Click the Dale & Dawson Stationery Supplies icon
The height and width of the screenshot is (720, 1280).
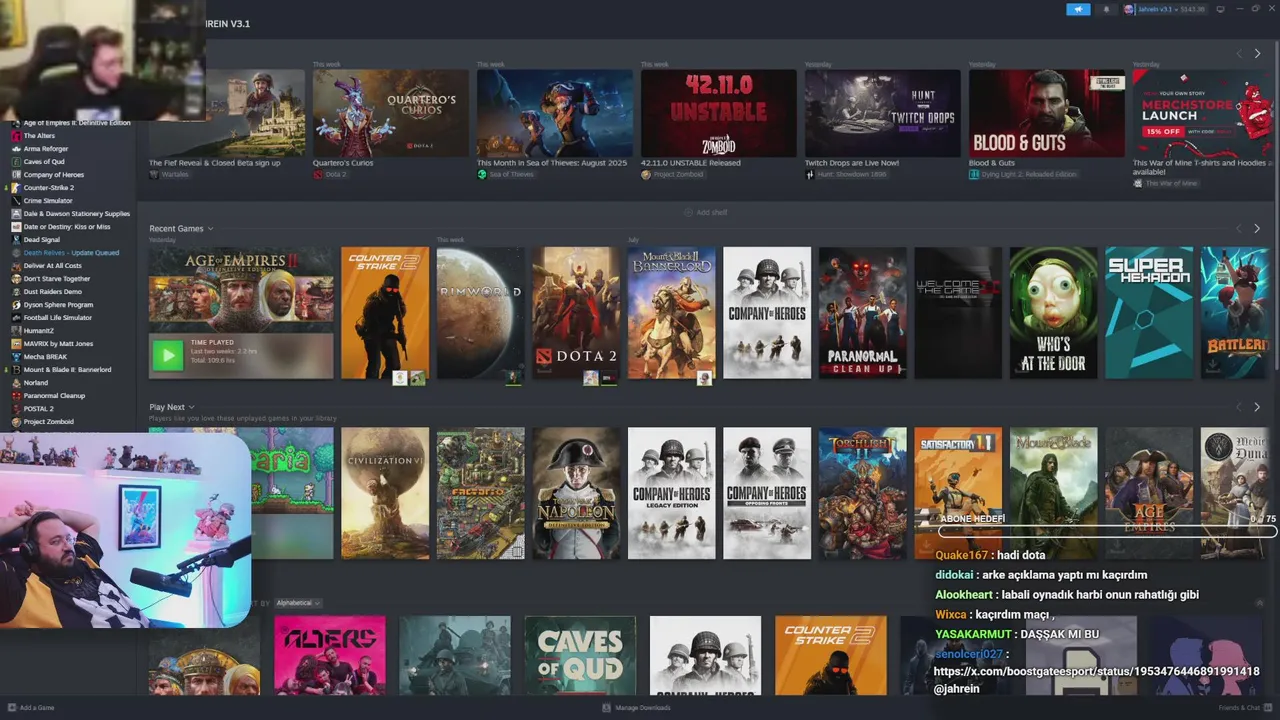(16, 214)
